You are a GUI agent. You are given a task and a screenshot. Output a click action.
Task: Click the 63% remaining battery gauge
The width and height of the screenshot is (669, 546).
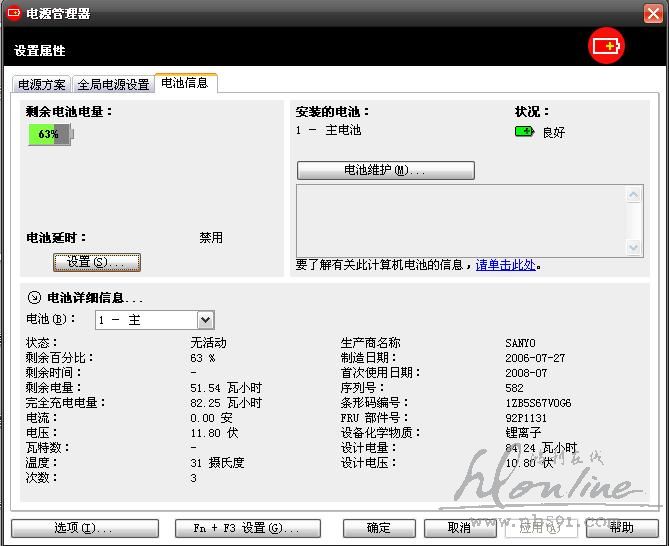click(x=50, y=134)
